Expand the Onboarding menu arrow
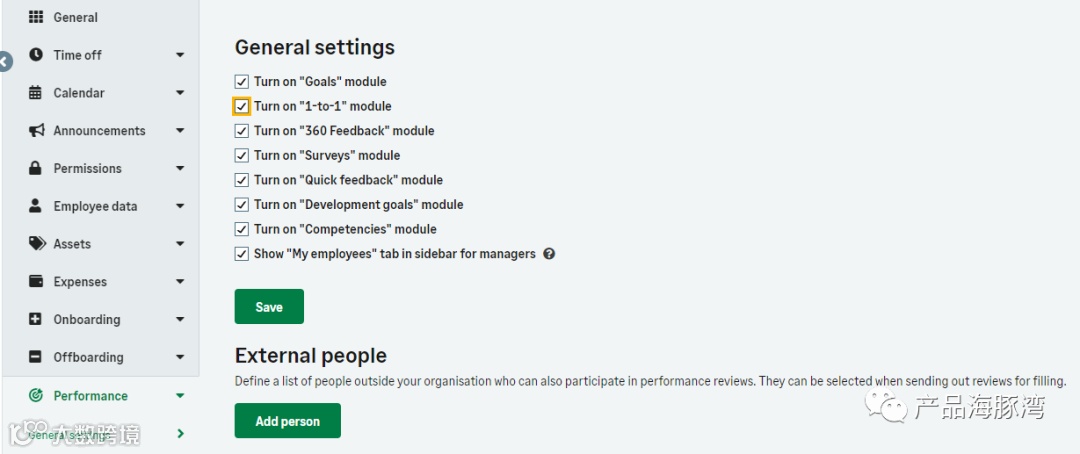Screen dimensions: 1080x454 point(180,320)
